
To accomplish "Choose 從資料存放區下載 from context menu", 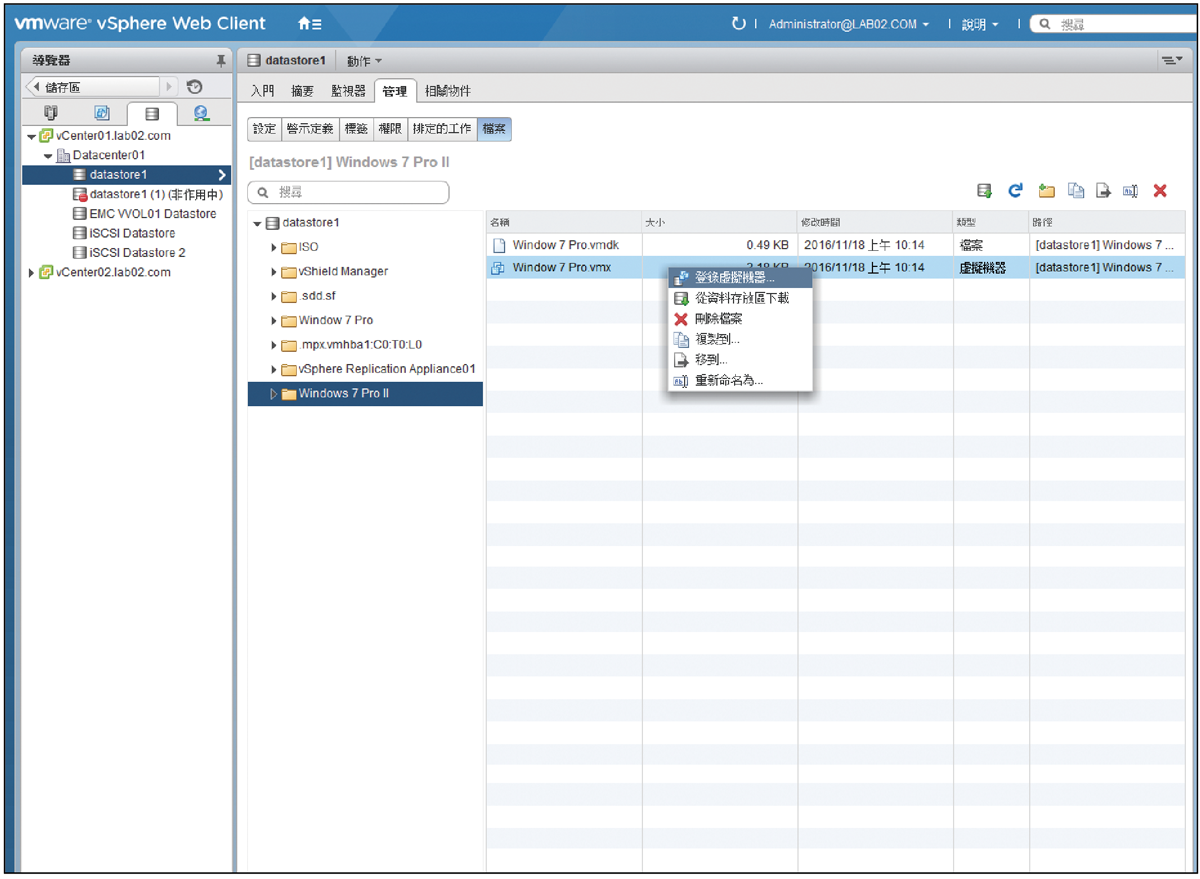I will point(741,298).
